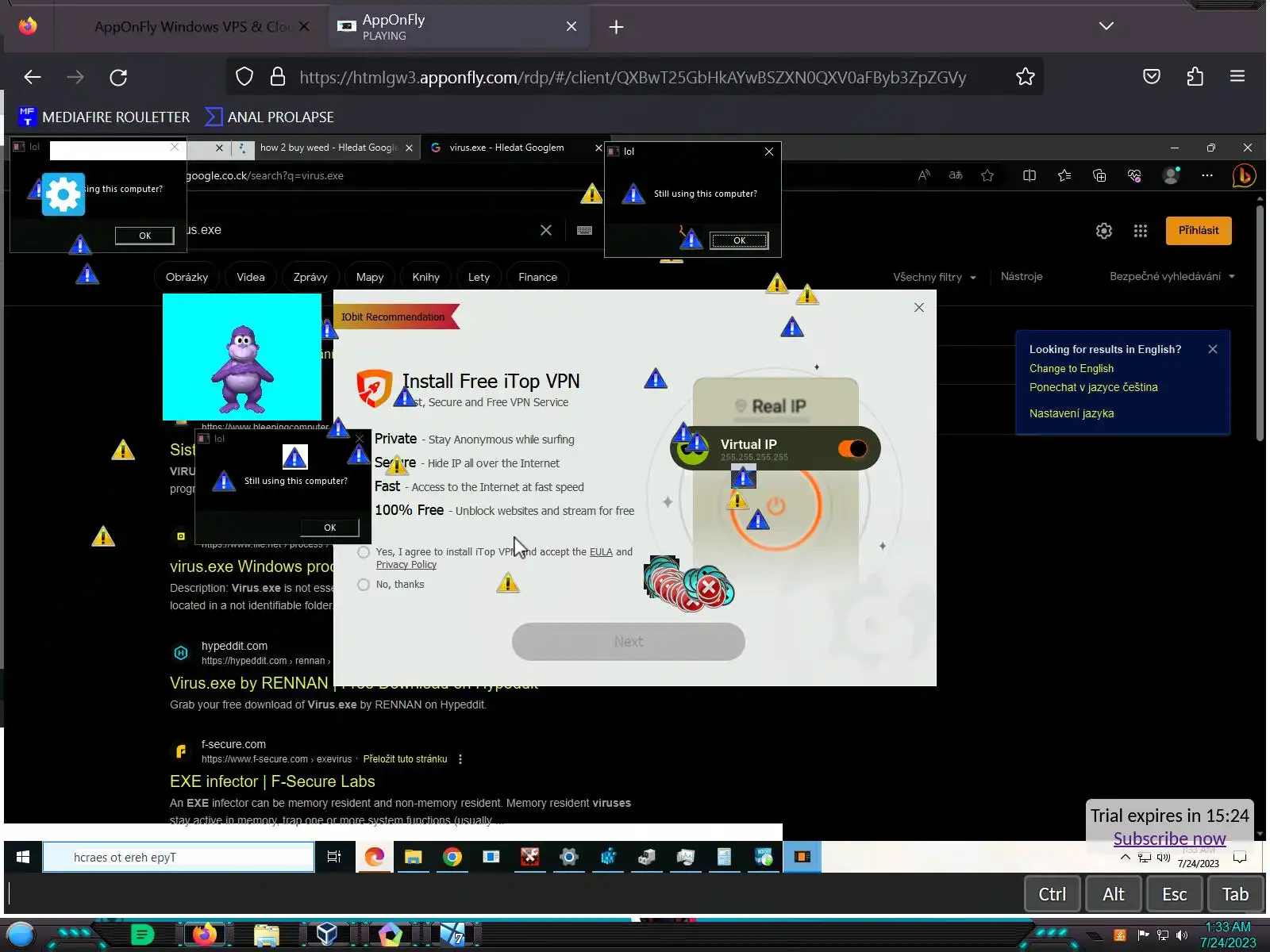Screen dimensions: 1270x952
Task: Open Edge split screen icon
Action: 1029,175
